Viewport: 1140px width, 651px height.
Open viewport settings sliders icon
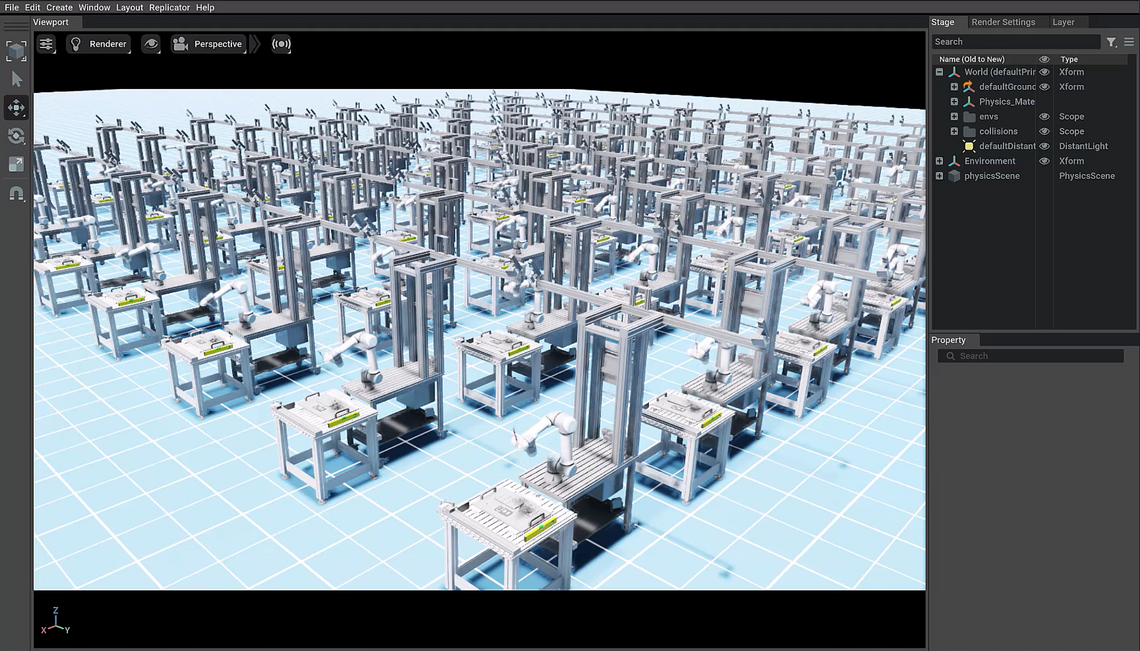pyautogui.click(x=47, y=44)
